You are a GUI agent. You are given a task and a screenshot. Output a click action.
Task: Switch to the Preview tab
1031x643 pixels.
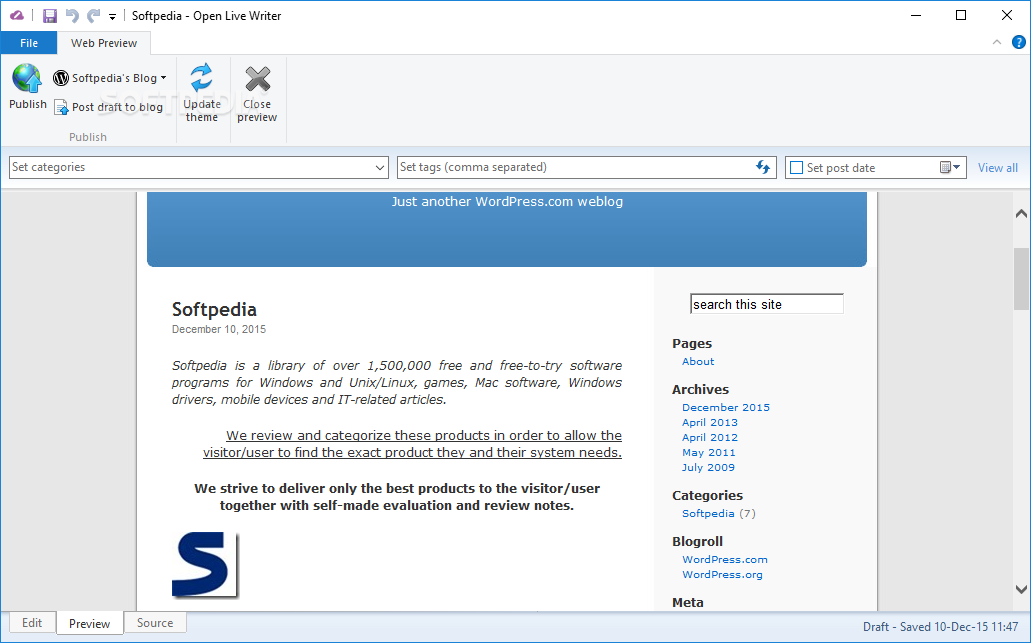click(89, 623)
